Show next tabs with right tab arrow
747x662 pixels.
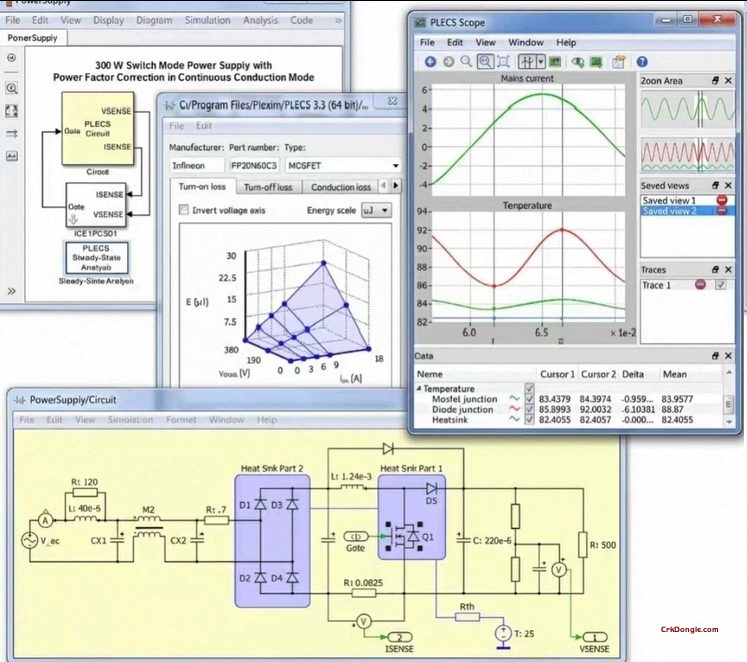pyautogui.click(x=395, y=186)
